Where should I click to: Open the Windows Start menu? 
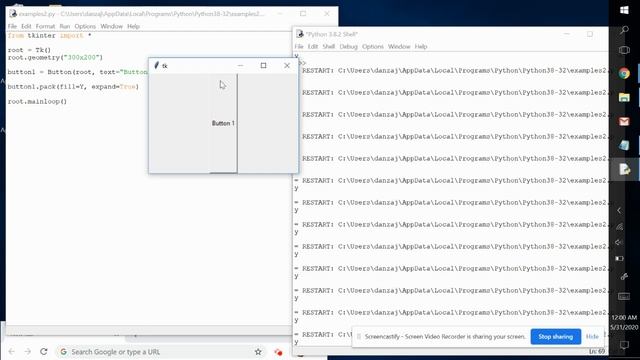(624, 10)
